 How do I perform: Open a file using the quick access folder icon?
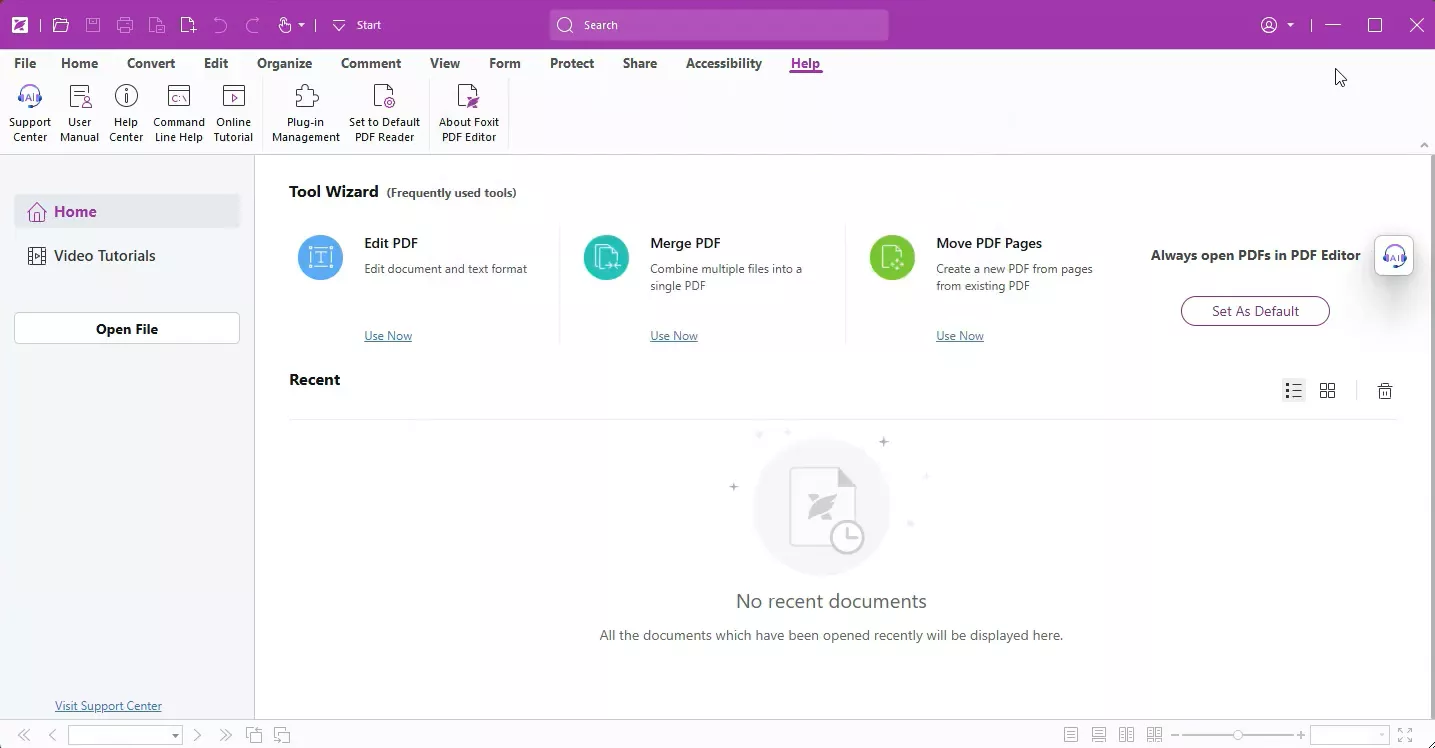click(x=60, y=25)
